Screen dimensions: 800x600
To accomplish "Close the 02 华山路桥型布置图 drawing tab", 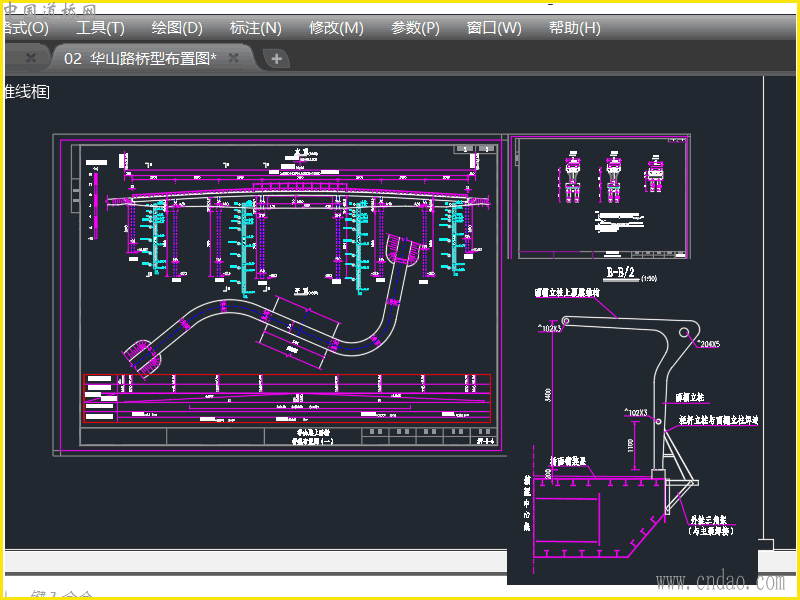I will click(x=234, y=58).
